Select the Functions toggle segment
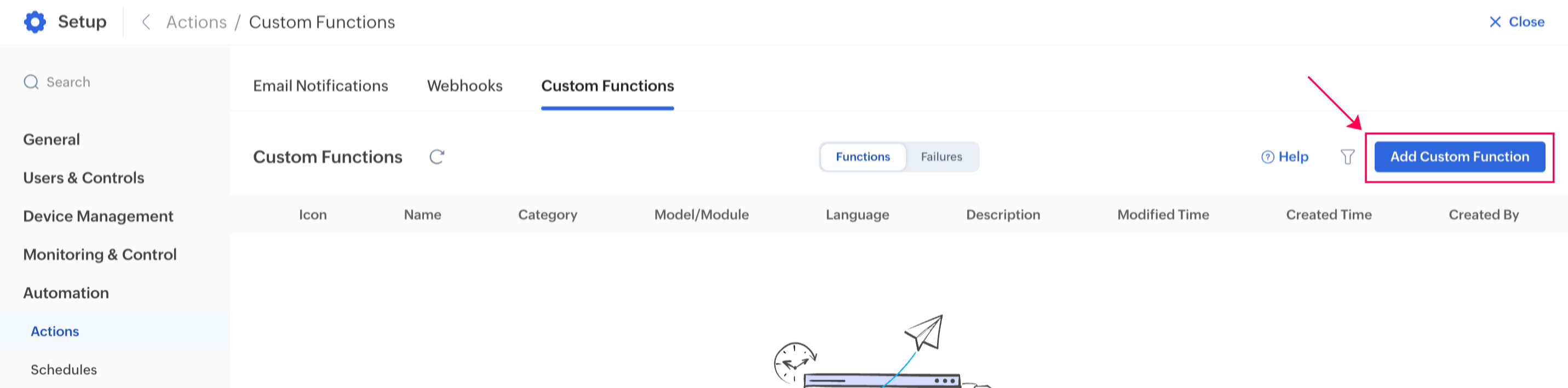1568x388 pixels. point(863,157)
